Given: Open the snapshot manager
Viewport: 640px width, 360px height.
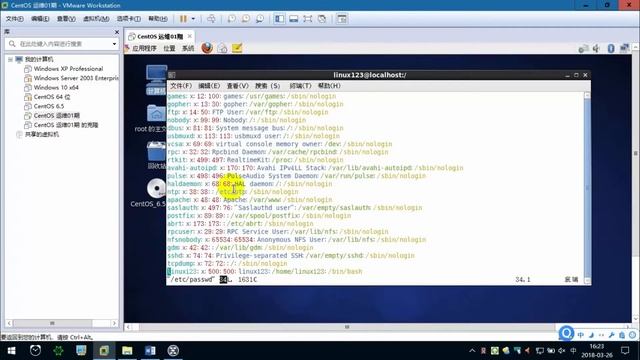Looking at the screenshot, I should [260, 19].
